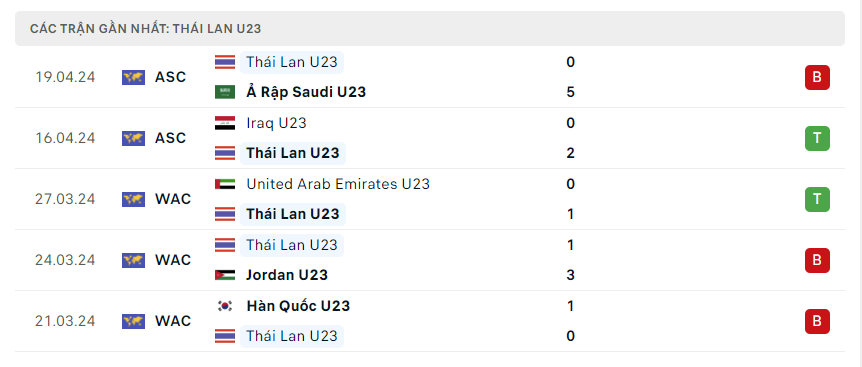
Task: Click the Jordan U23 flag icon
Action: pyautogui.click(x=225, y=275)
